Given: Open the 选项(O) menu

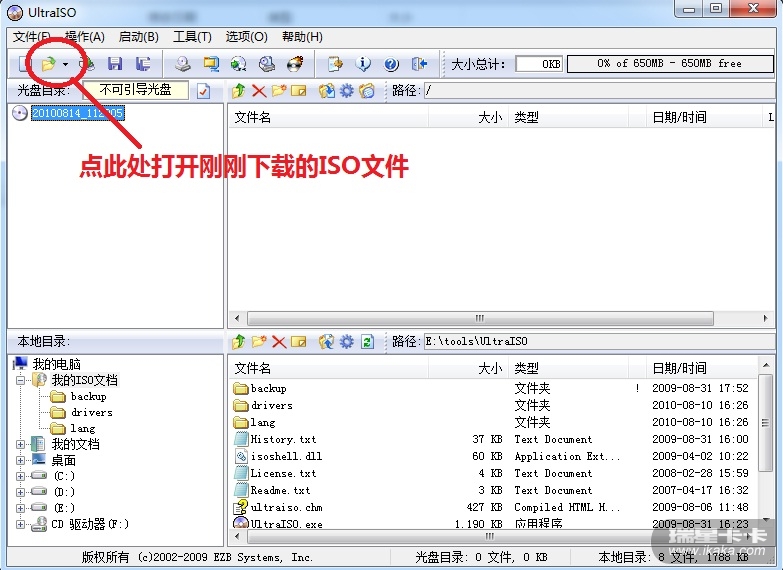Looking at the screenshot, I should (x=246, y=37).
